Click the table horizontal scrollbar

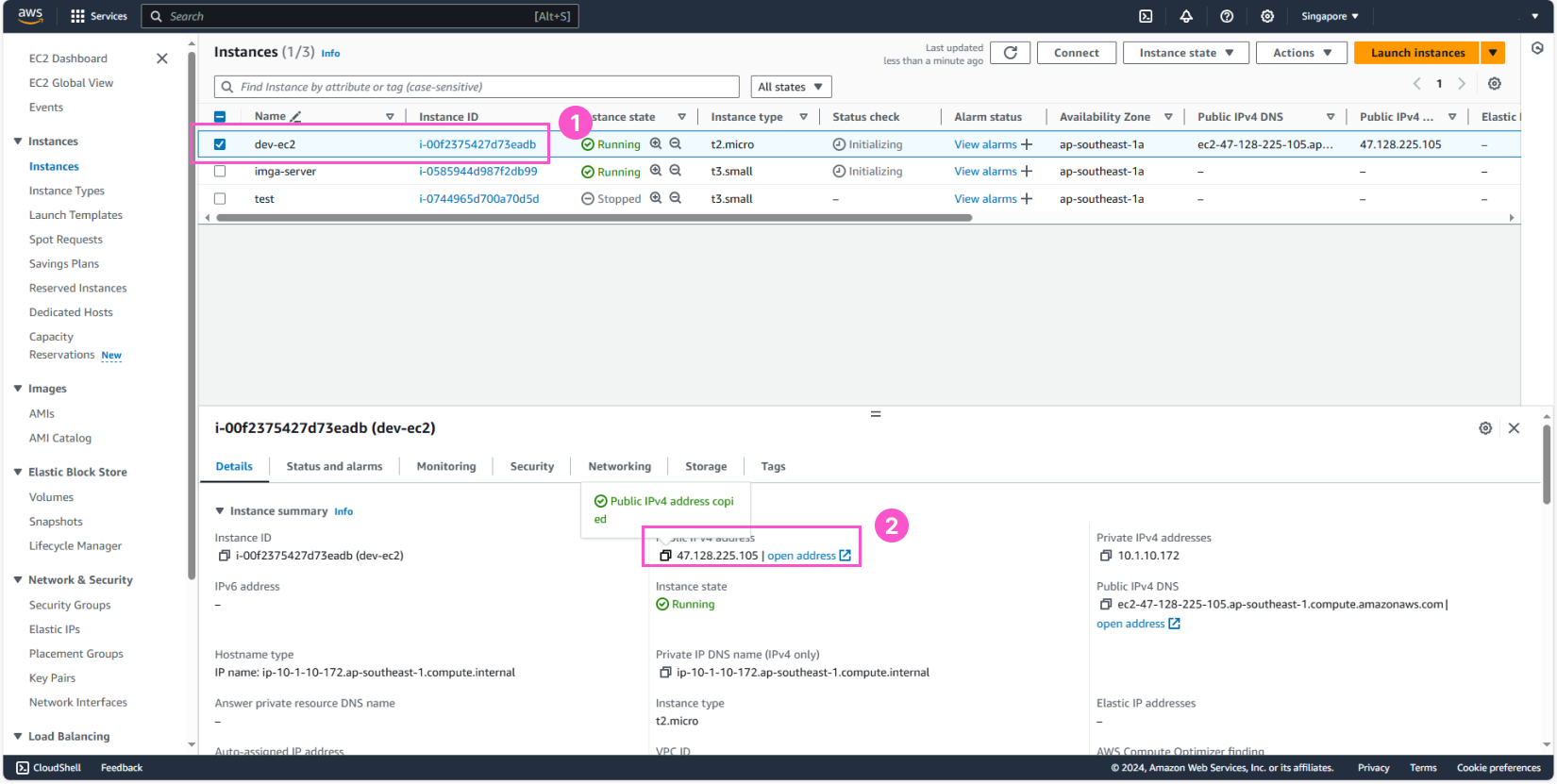click(x=594, y=218)
